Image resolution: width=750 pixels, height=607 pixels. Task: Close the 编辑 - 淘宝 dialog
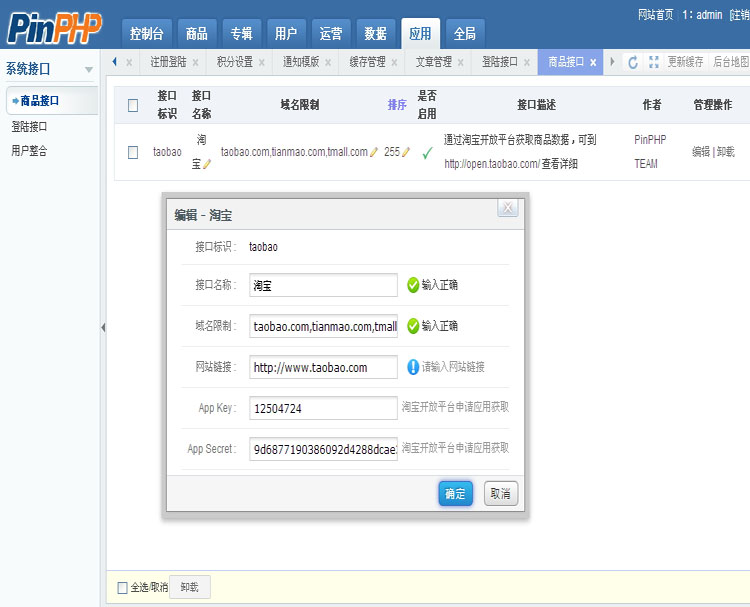click(x=508, y=208)
